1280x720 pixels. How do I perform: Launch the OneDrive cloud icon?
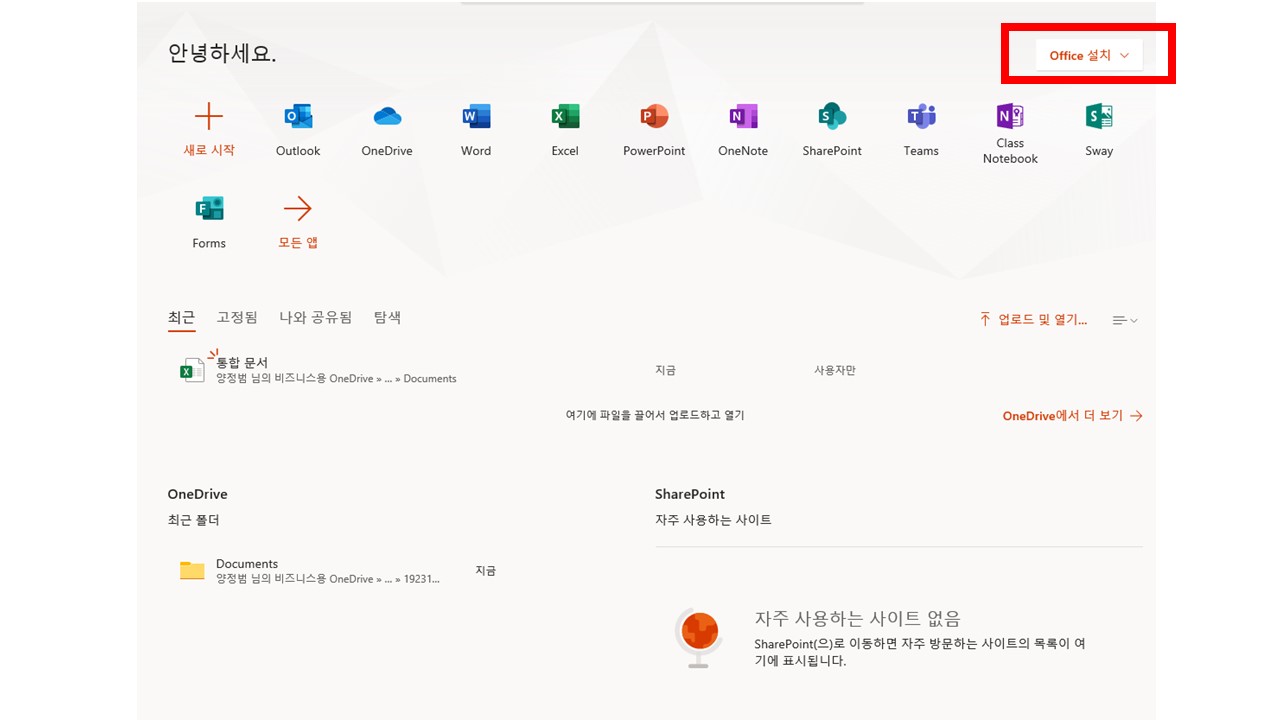click(x=387, y=117)
